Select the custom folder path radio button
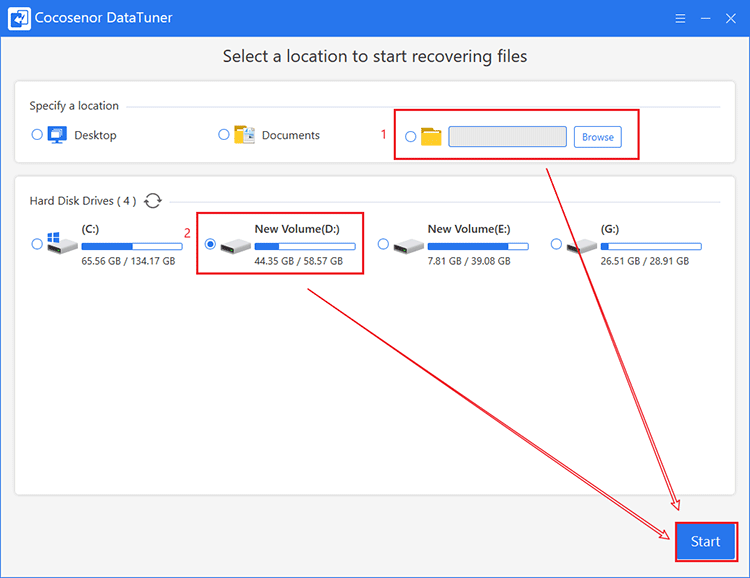The image size is (750, 578). (410, 136)
